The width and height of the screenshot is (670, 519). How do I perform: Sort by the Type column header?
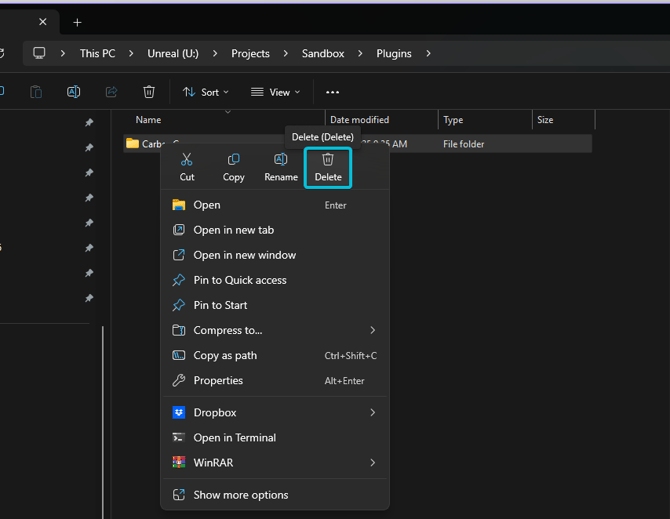click(453, 120)
